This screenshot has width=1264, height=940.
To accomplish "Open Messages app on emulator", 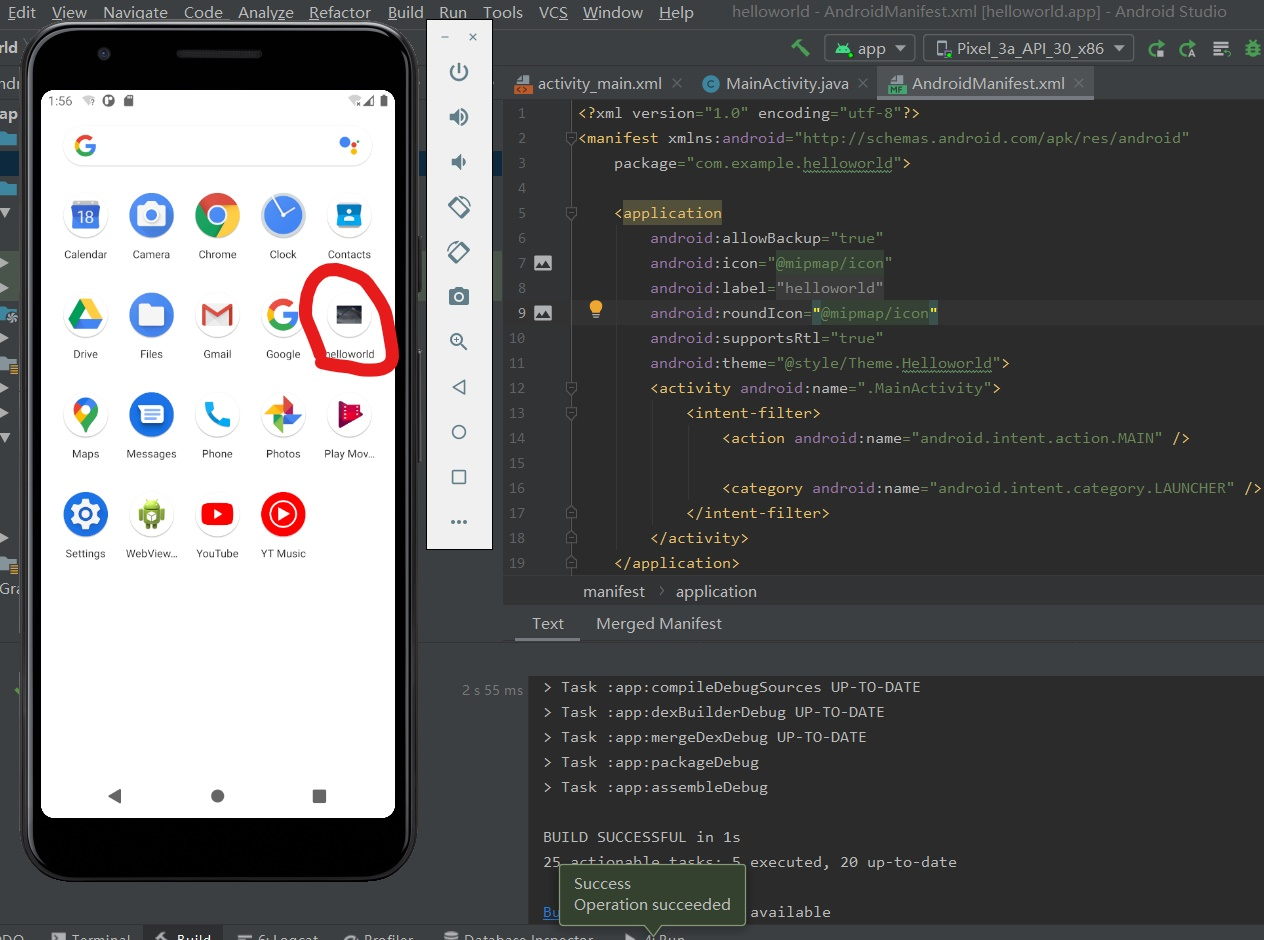I will click(151, 415).
